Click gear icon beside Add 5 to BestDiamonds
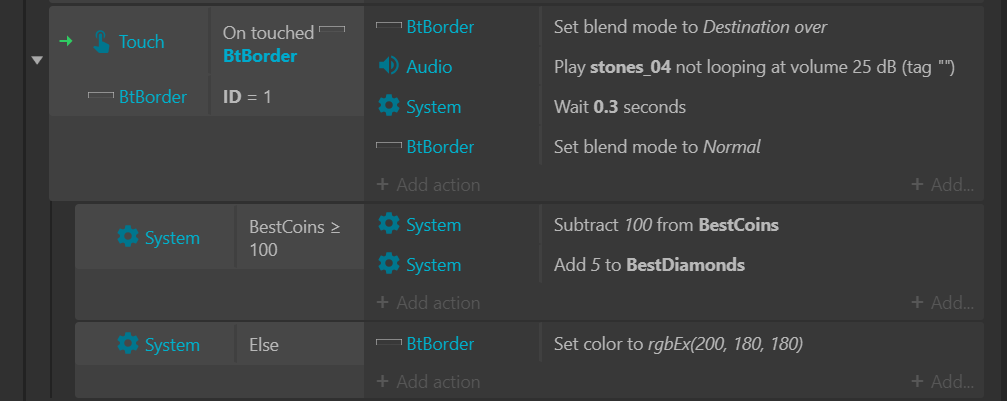This screenshot has height=401, width=1007. tap(389, 264)
